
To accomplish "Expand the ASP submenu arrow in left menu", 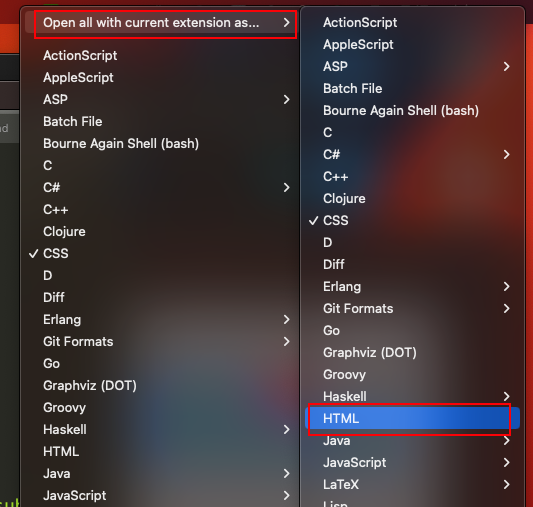I will (287, 100).
